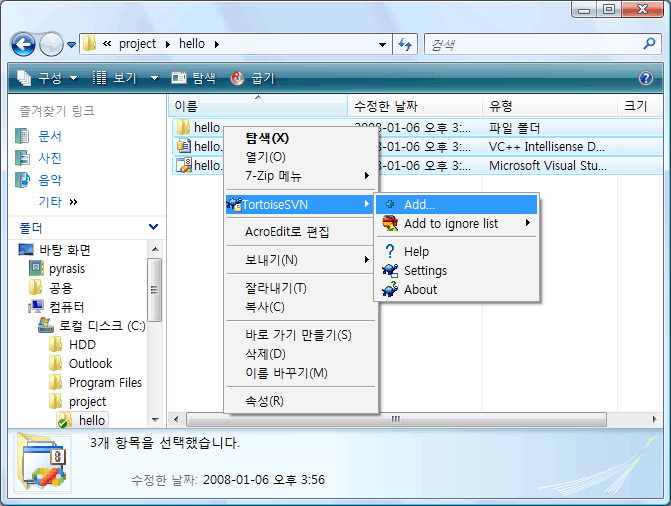Click the refresh button beside the address bar
Image resolution: width=671 pixels, height=506 pixels.
pos(406,44)
